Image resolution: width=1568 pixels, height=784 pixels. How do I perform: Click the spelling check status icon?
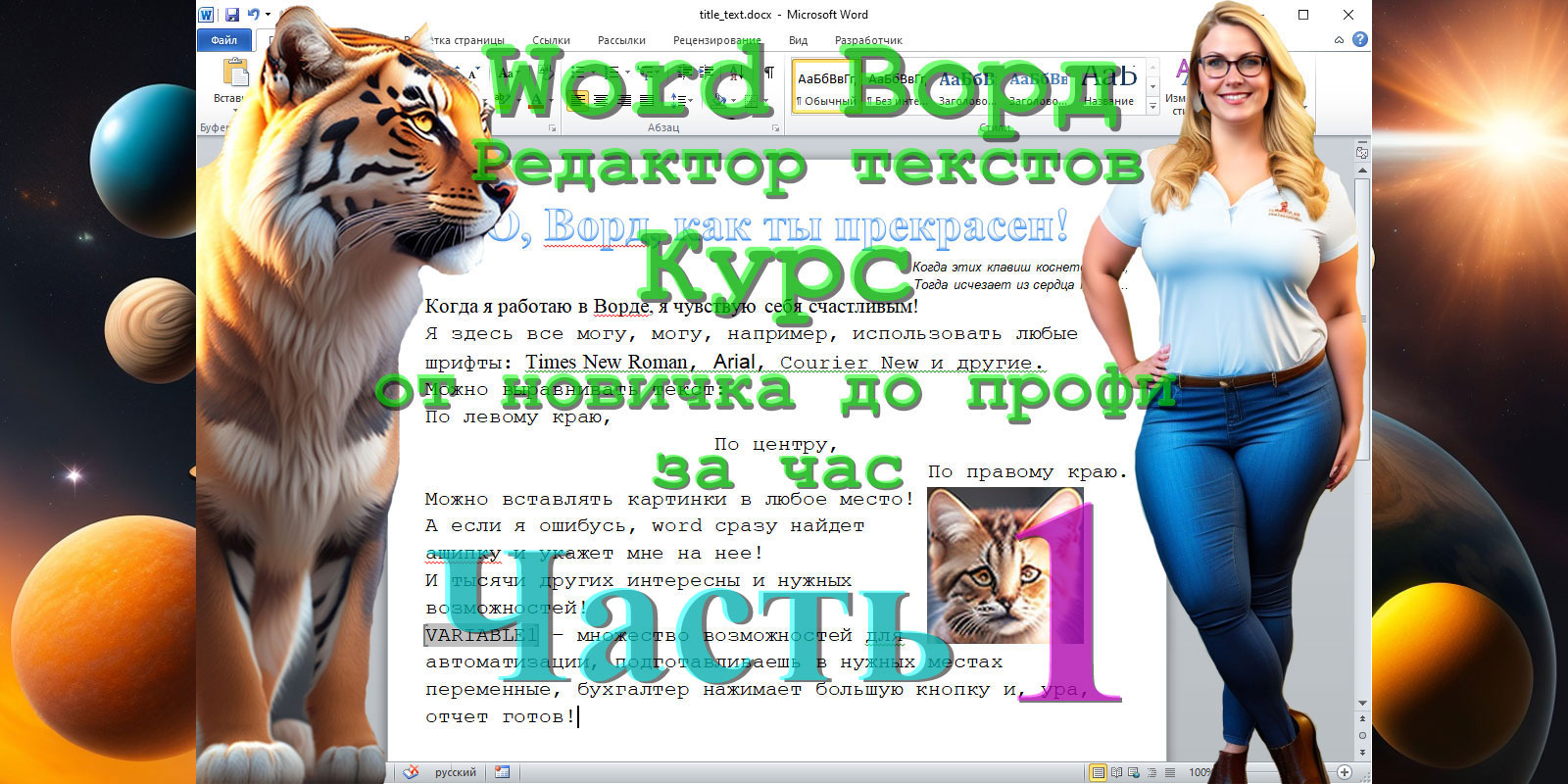412,772
